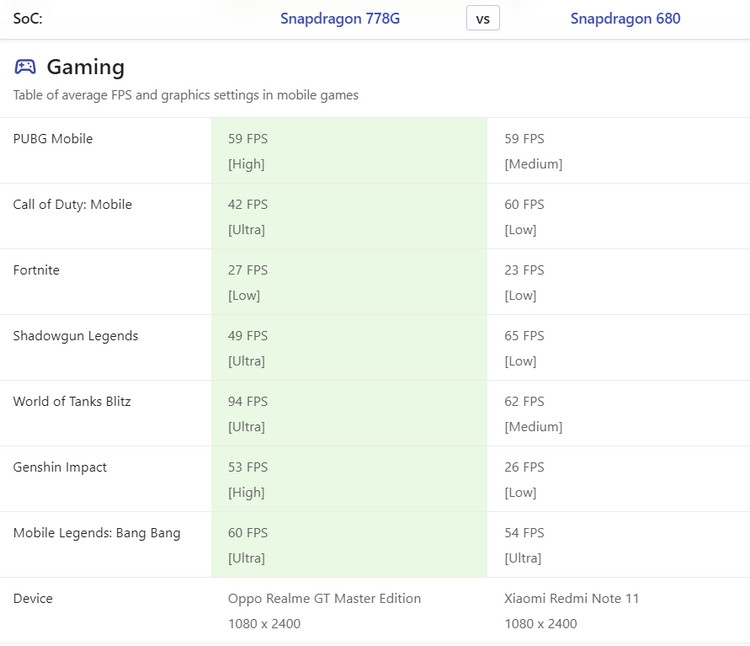Image resolution: width=750 pixels, height=646 pixels.
Task: Select 778G PUBG Mobile 59 FPS value
Action: point(248,139)
